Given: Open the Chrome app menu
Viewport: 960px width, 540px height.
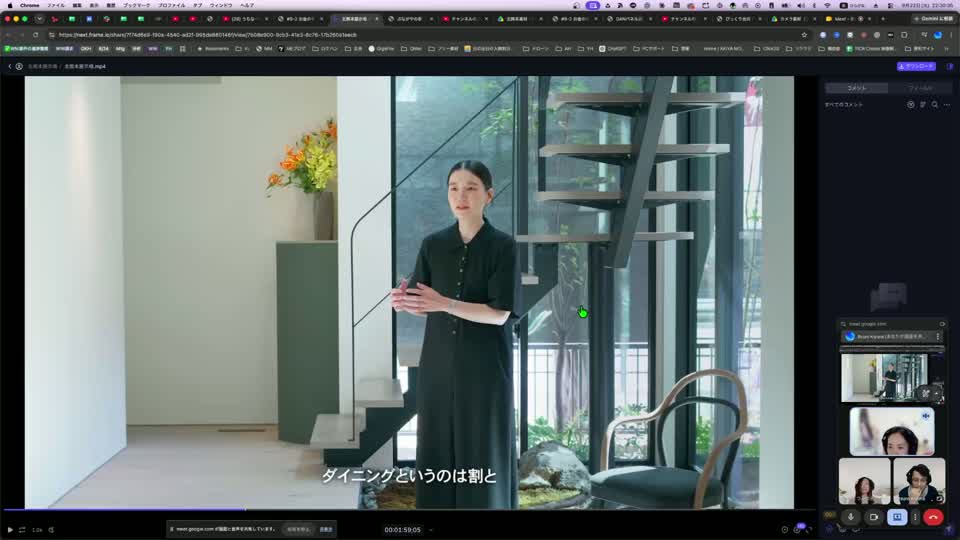Looking at the screenshot, I should click(29, 5).
